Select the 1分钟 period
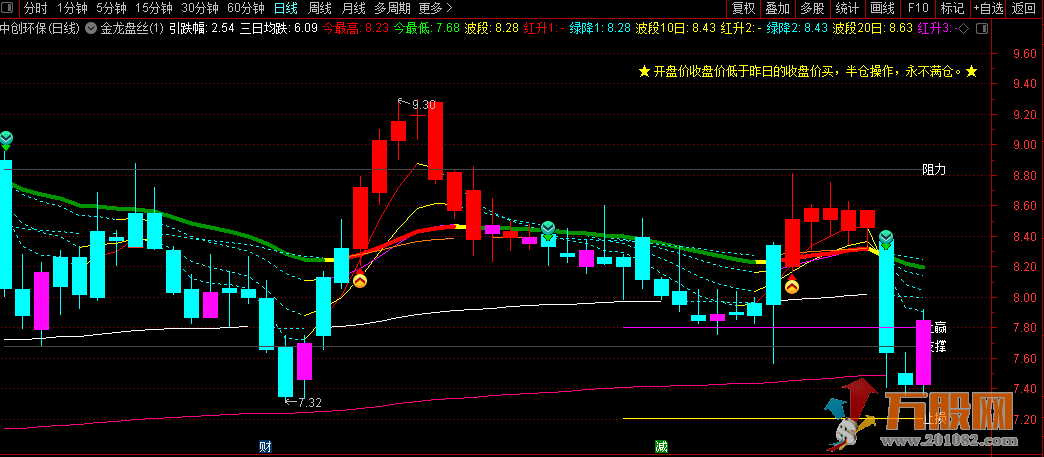This screenshot has width=1044, height=457. [x=72, y=9]
